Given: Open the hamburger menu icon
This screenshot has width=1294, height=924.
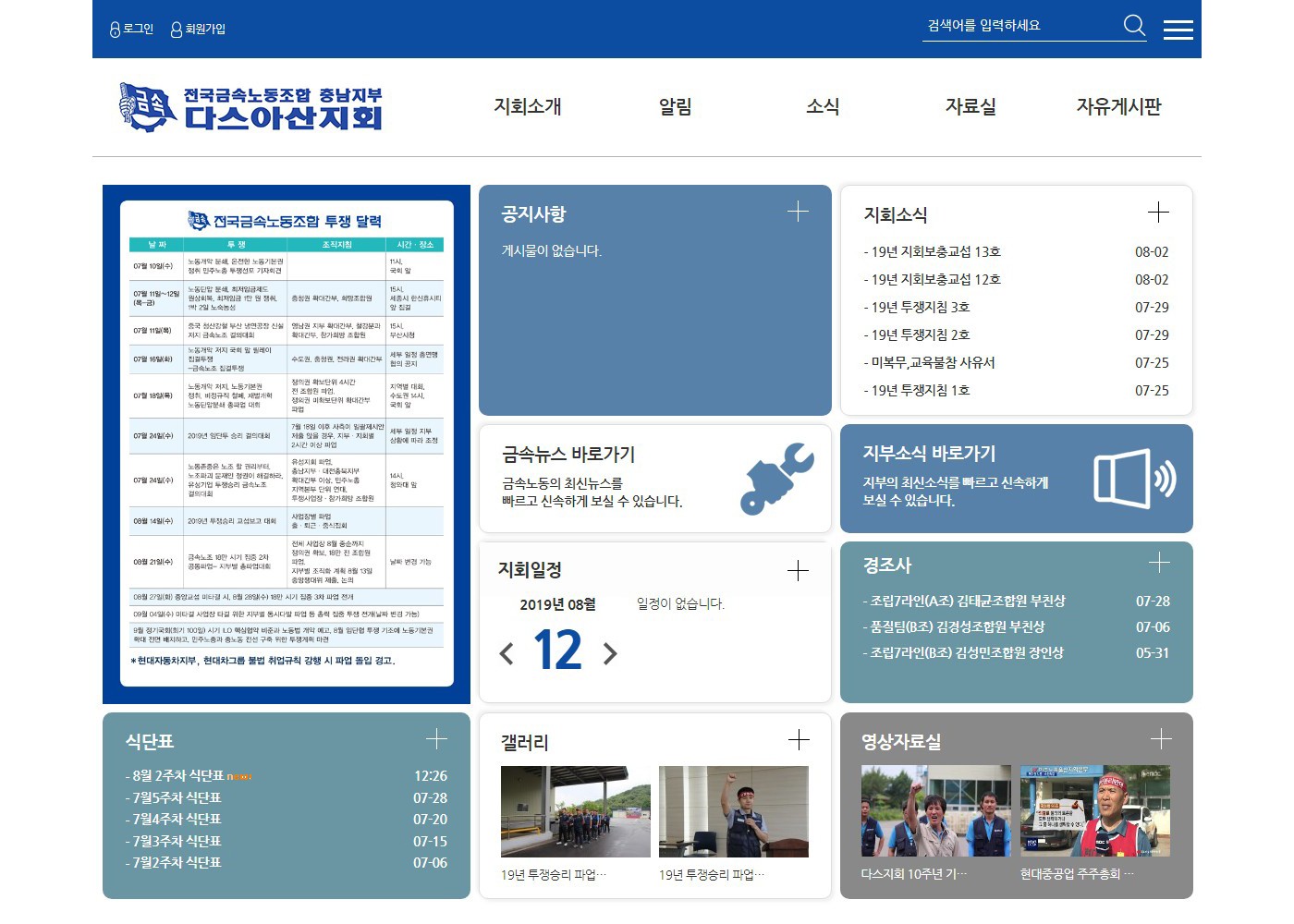Looking at the screenshot, I should tap(1178, 30).
